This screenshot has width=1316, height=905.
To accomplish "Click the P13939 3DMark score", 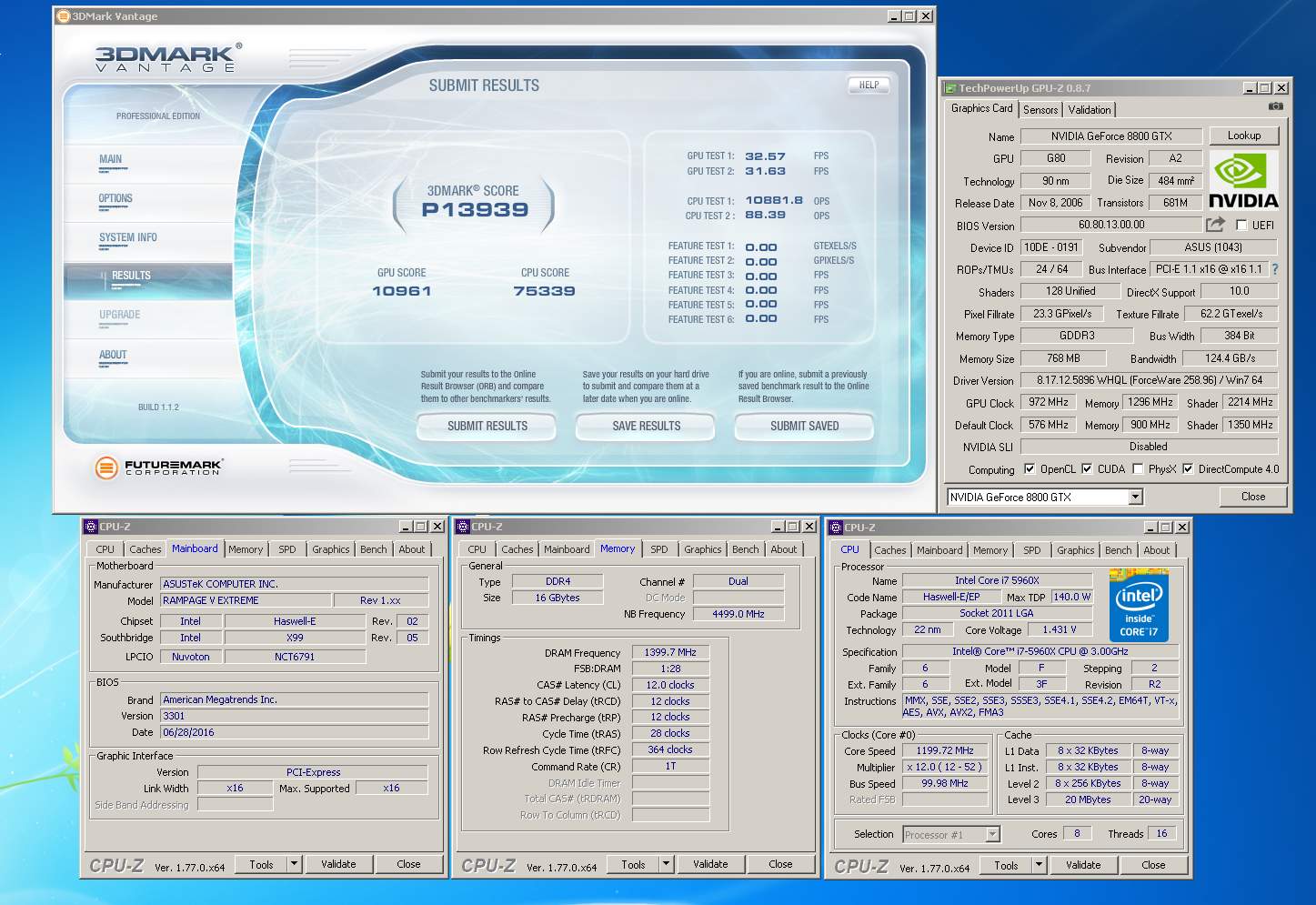I will click(474, 210).
